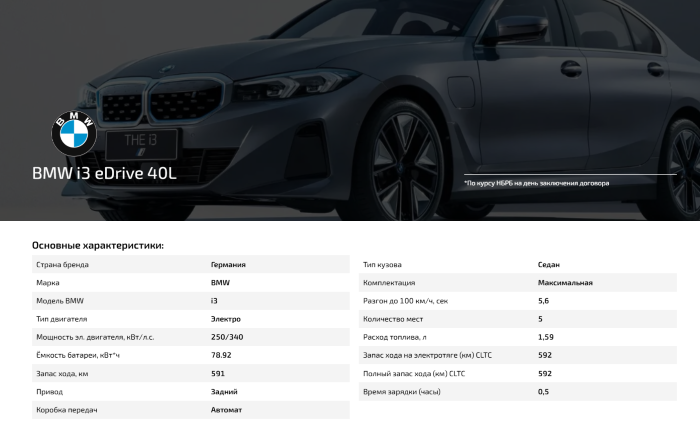Viewport: 700px width, 432px height.
Task: Click the Модель BMW label
Action: pyautogui.click(x=60, y=301)
